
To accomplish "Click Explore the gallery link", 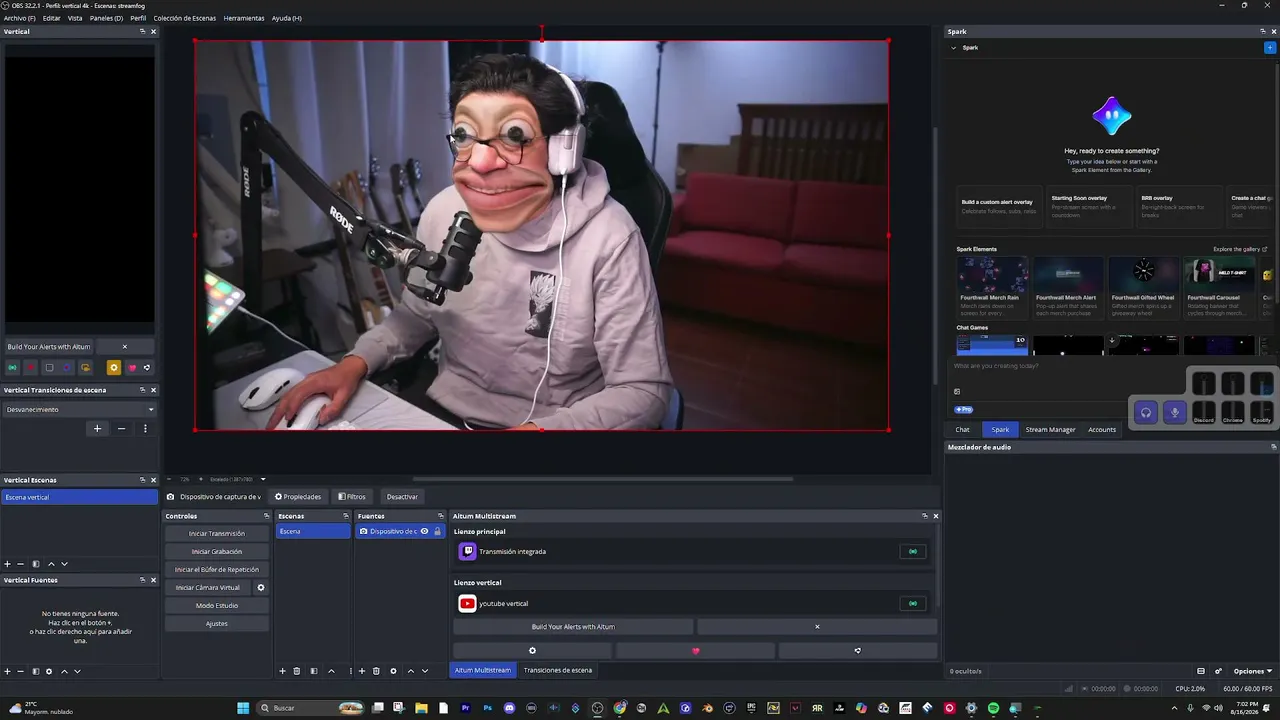I will point(1240,249).
